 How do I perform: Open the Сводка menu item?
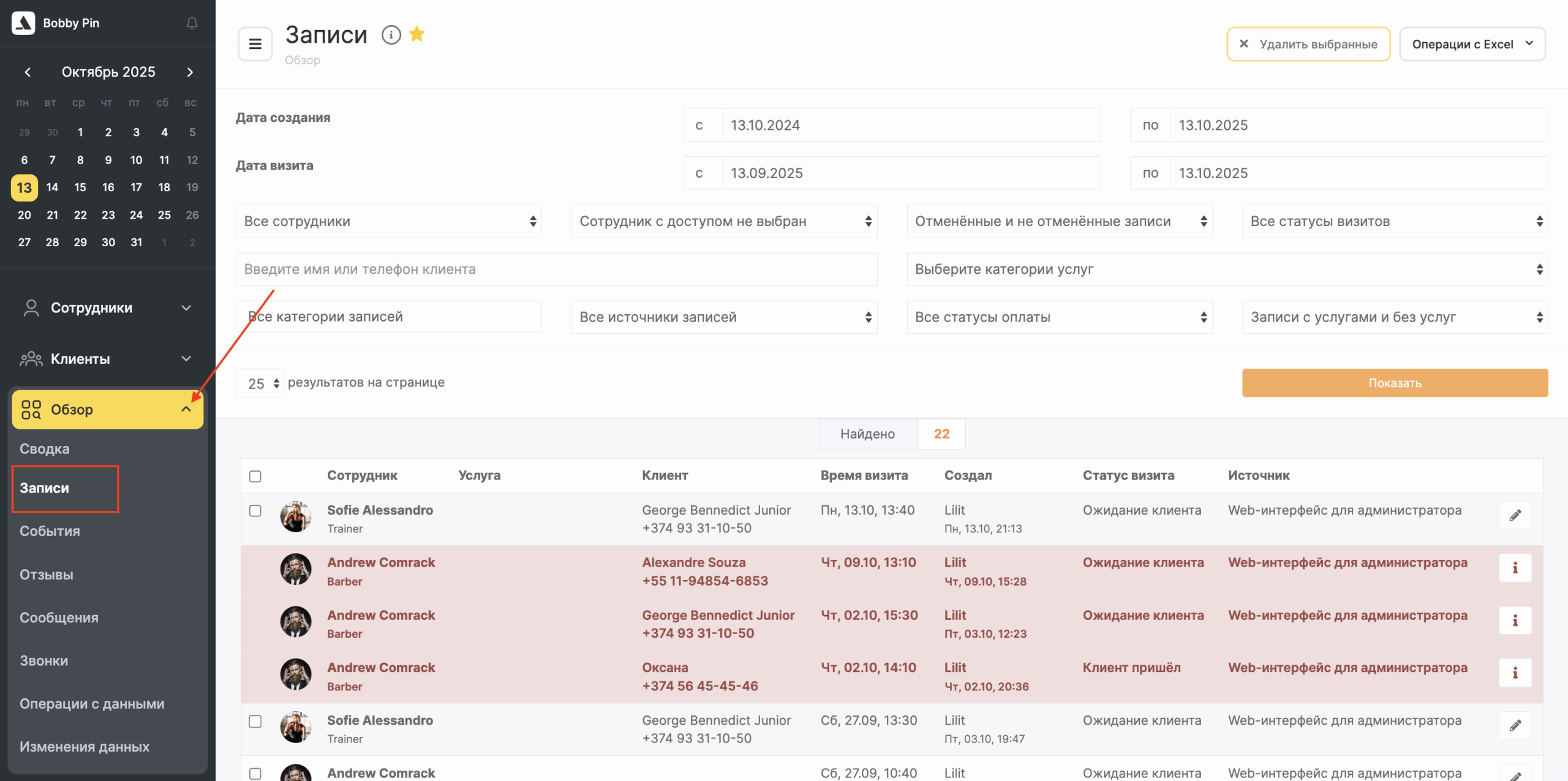[45, 449]
